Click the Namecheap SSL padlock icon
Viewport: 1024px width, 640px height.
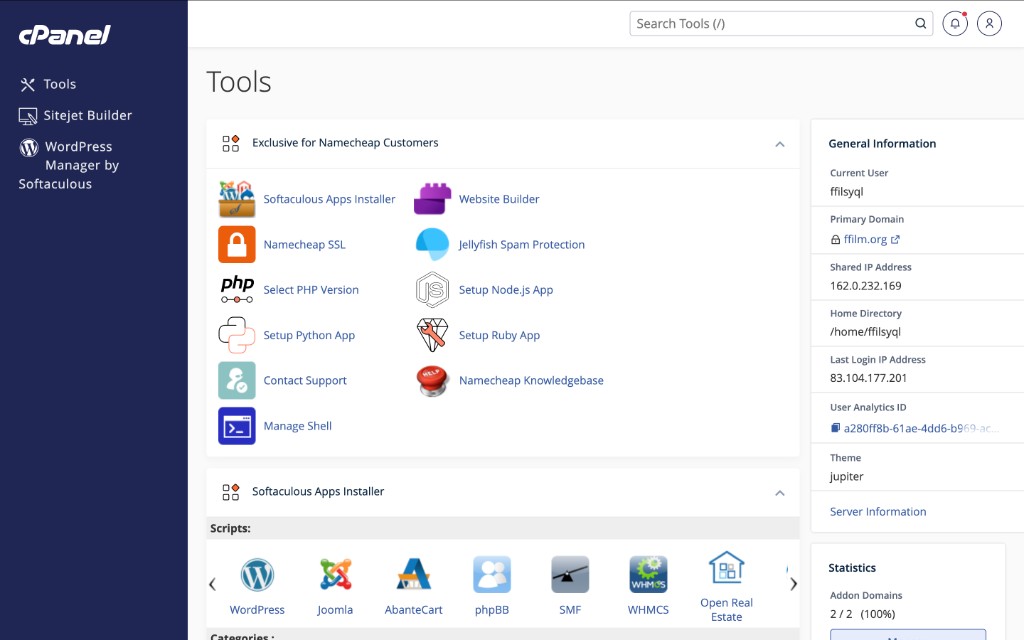point(237,244)
